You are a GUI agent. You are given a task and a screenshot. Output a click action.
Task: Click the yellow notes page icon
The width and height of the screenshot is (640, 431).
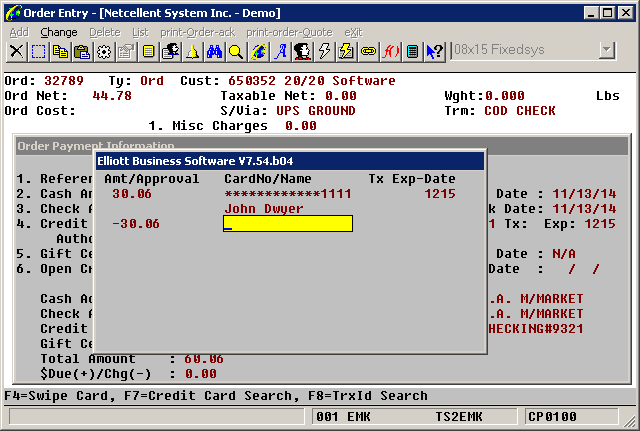coord(148,51)
